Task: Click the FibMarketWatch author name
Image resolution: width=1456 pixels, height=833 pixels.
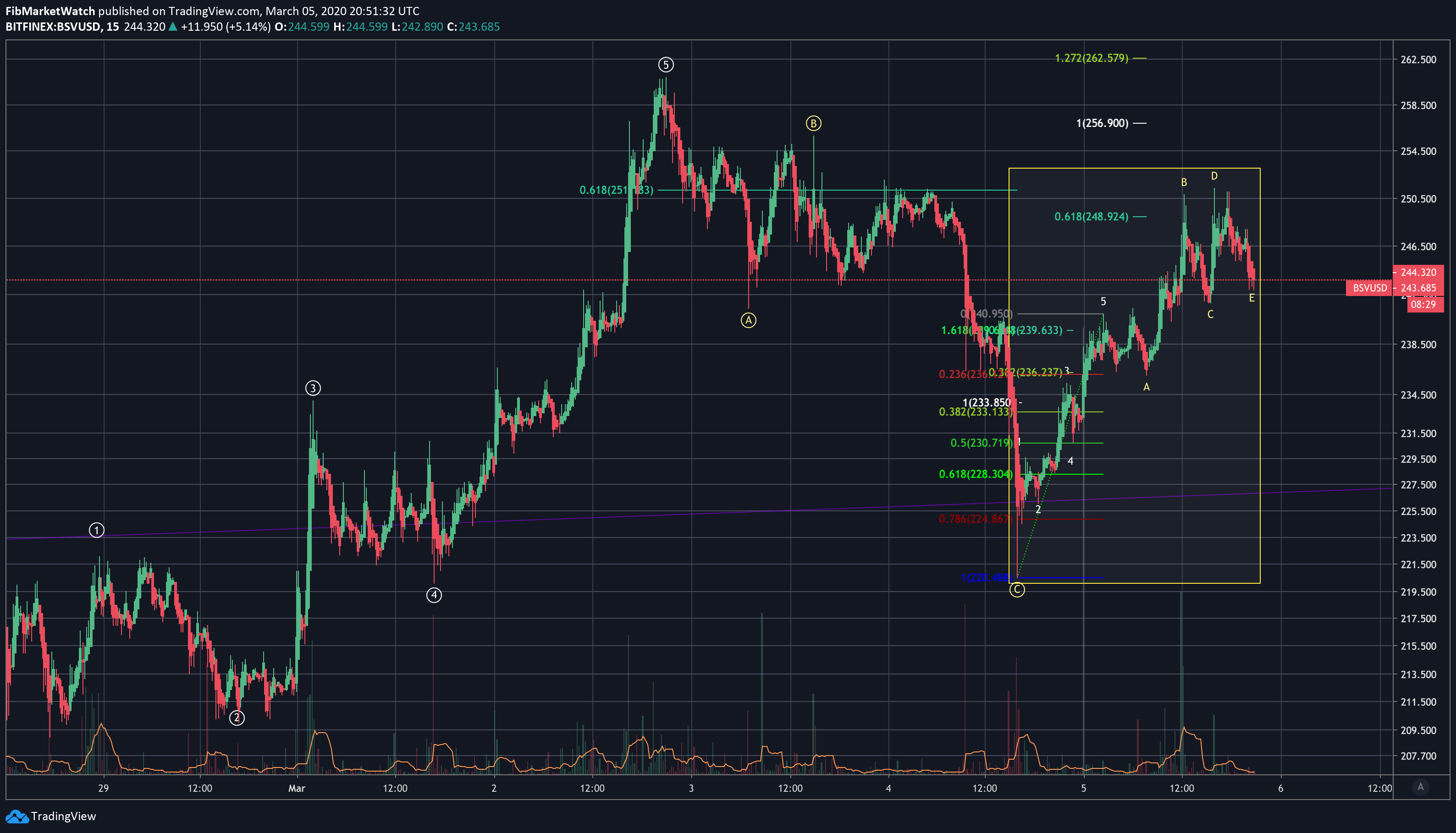Action: click(x=50, y=11)
